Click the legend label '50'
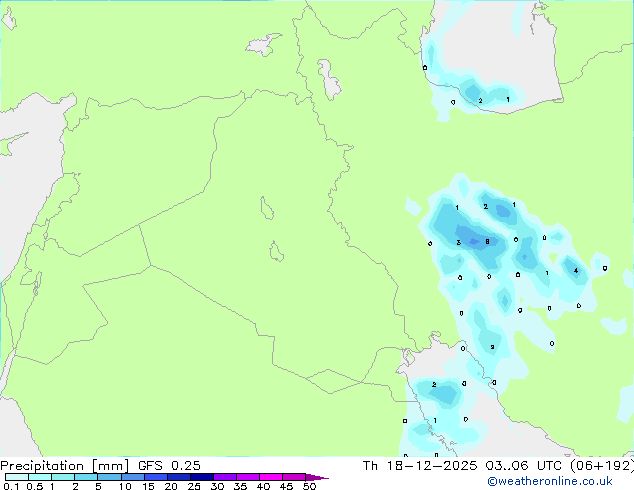 coord(309,486)
